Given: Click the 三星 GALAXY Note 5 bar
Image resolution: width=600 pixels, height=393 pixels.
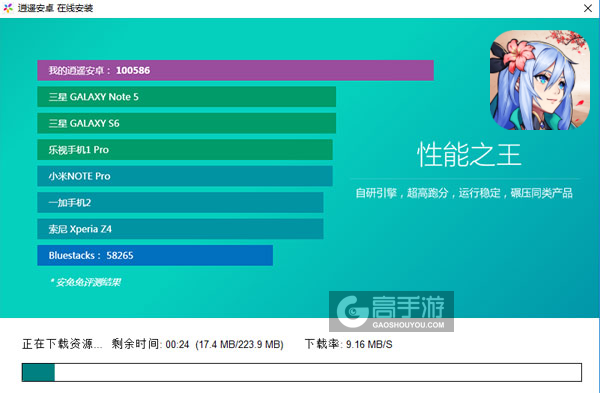Looking at the screenshot, I should [187, 97].
